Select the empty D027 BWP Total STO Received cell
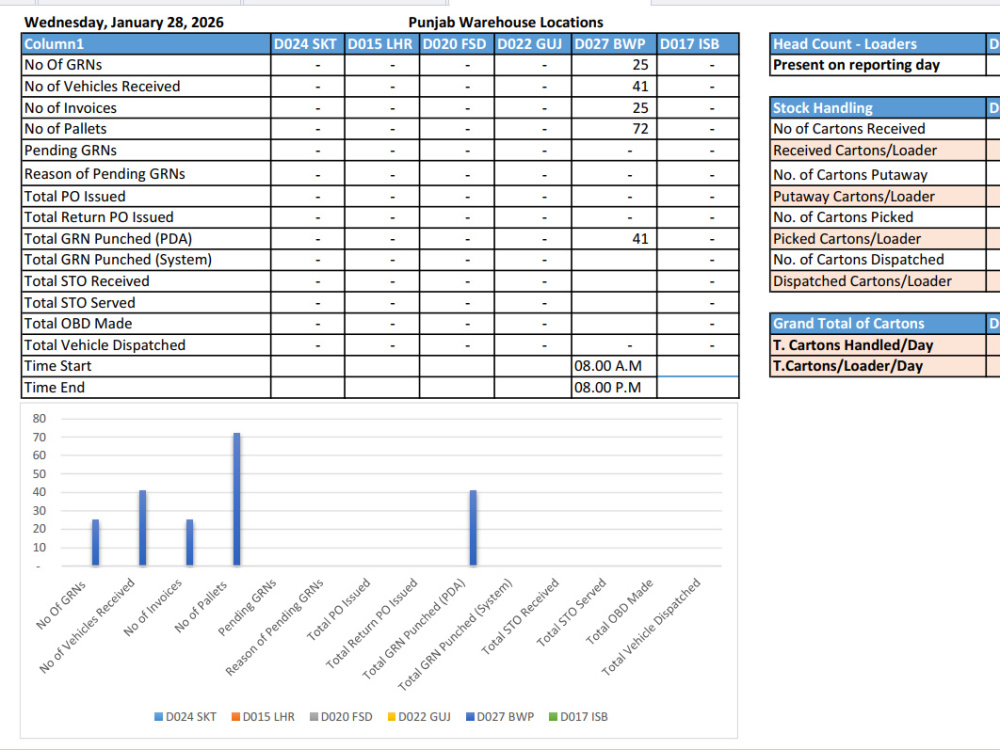The height and width of the screenshot is (750, 1000). [x=614, y=281]
